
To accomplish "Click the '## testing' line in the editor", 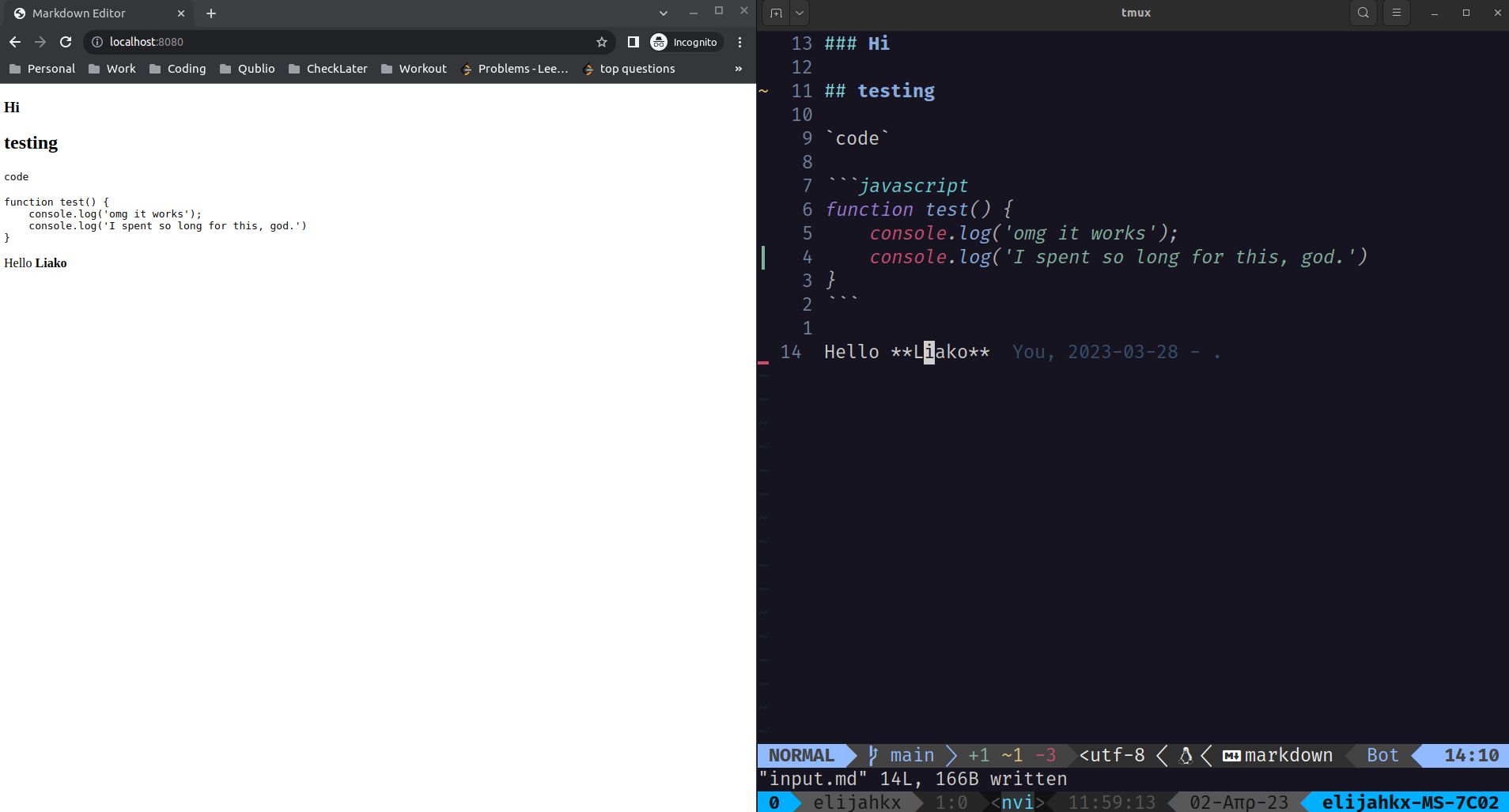I will 879,91.
